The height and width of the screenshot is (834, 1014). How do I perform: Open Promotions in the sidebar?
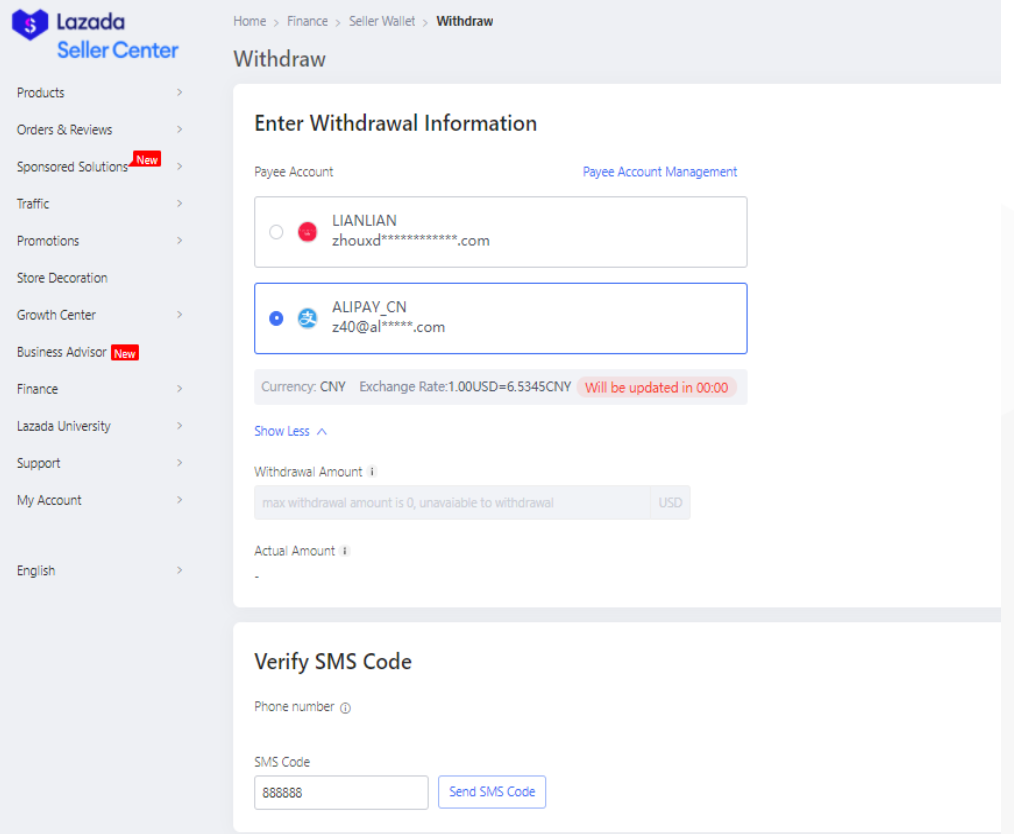[48, 241]
